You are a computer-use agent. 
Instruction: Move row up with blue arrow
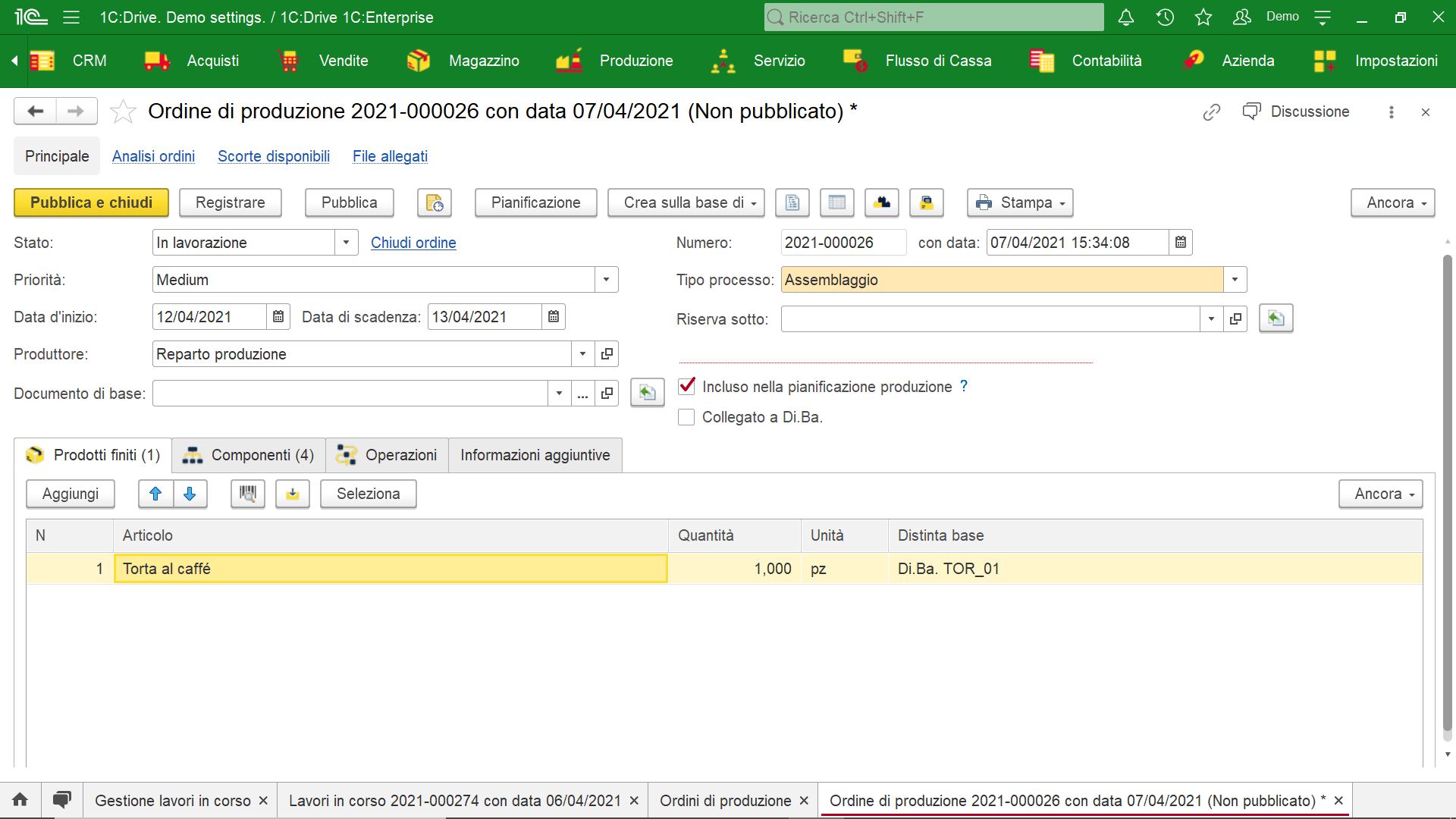coord(155,494)
